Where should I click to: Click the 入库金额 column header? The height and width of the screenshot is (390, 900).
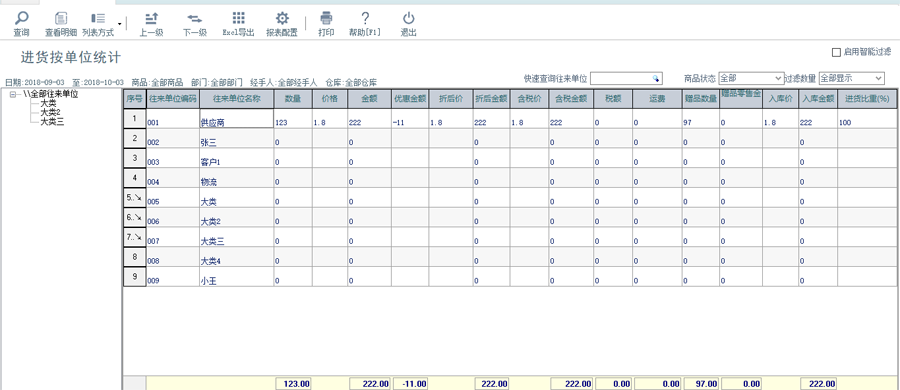818,98
